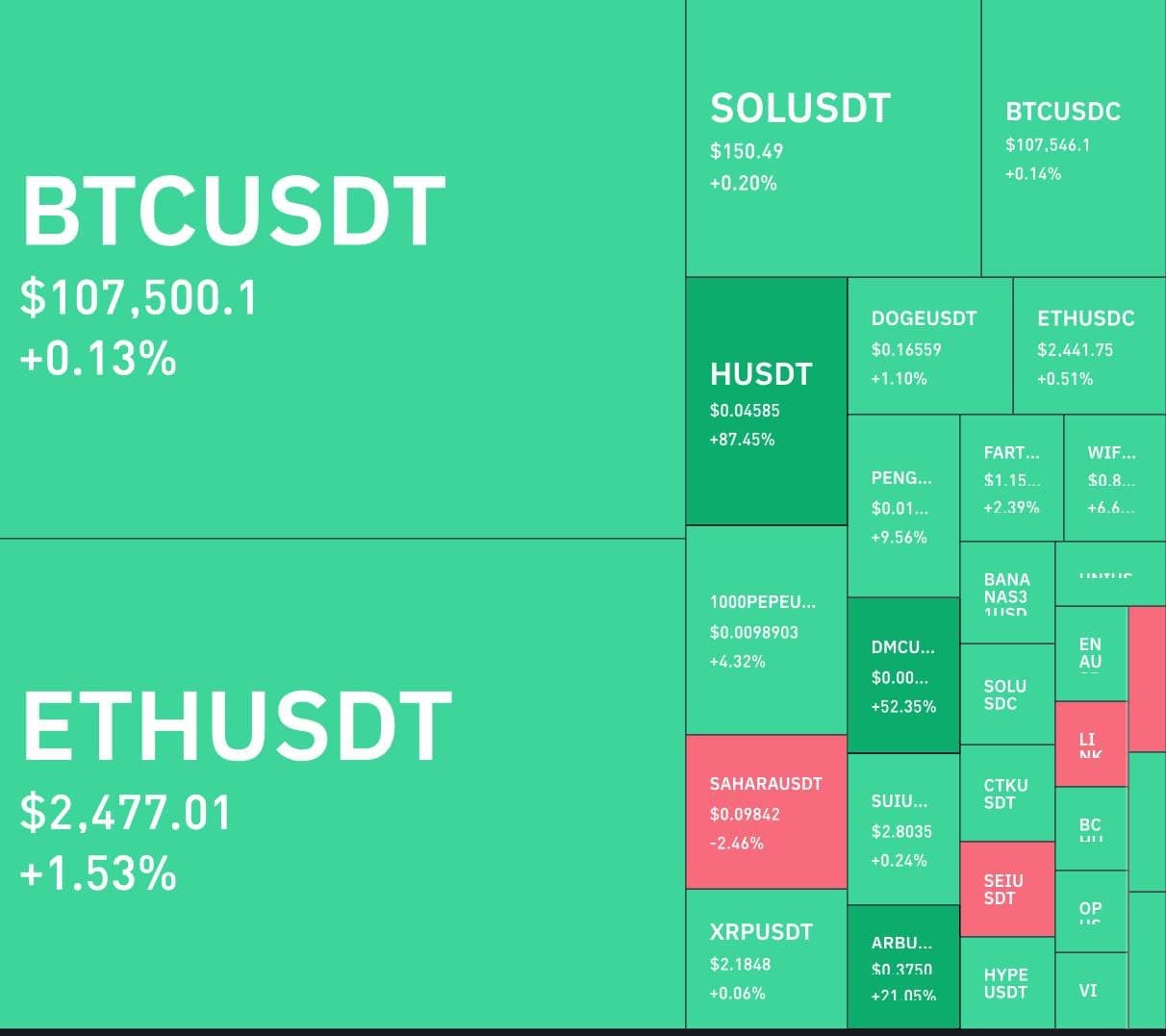Viewport: 1166px width, 1036px height.
Task: Open the BTCUSDT heatmap tile
Action: pos(342,269)
